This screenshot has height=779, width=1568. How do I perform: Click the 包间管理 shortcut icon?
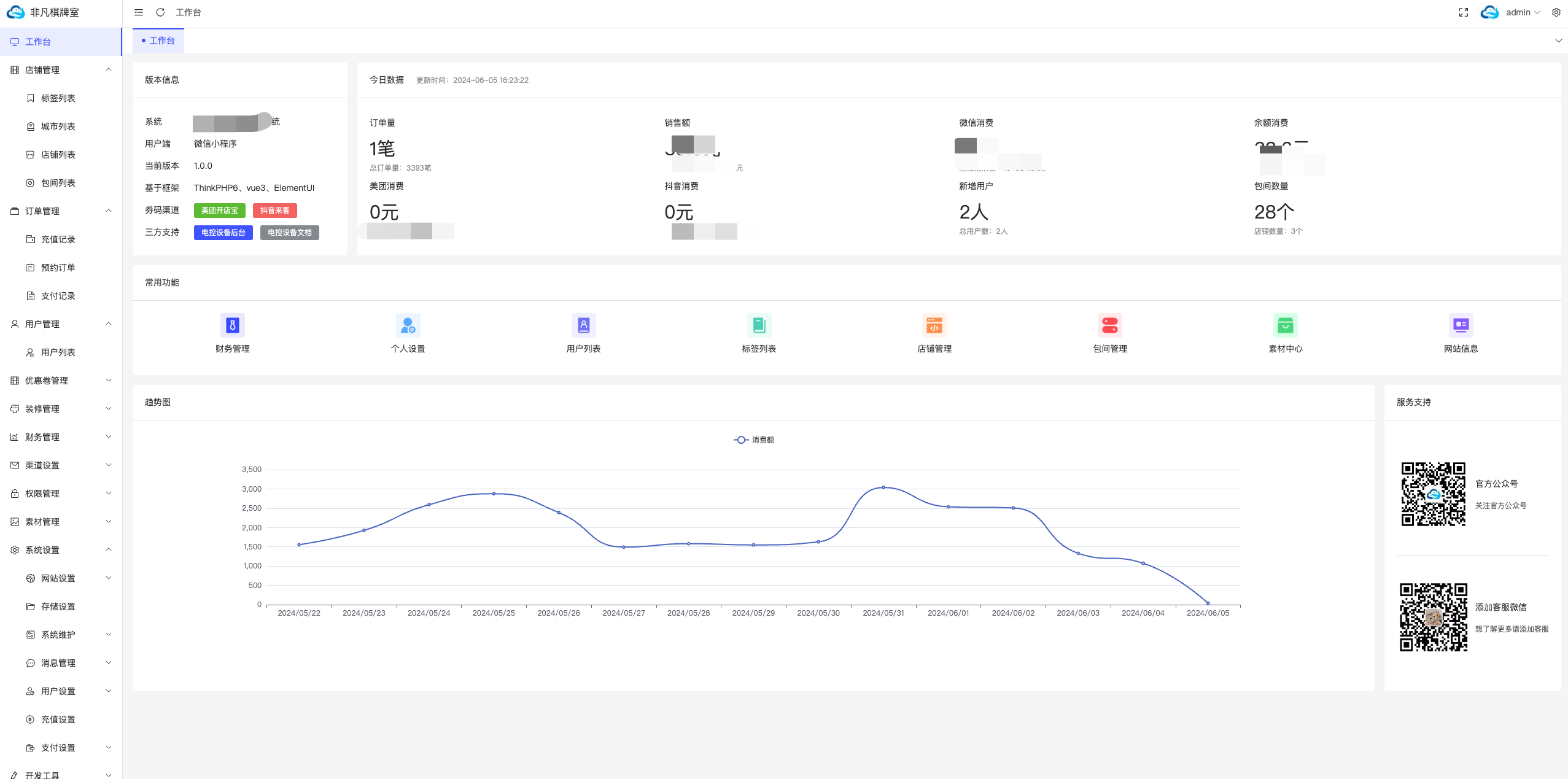coord(1109,325)
